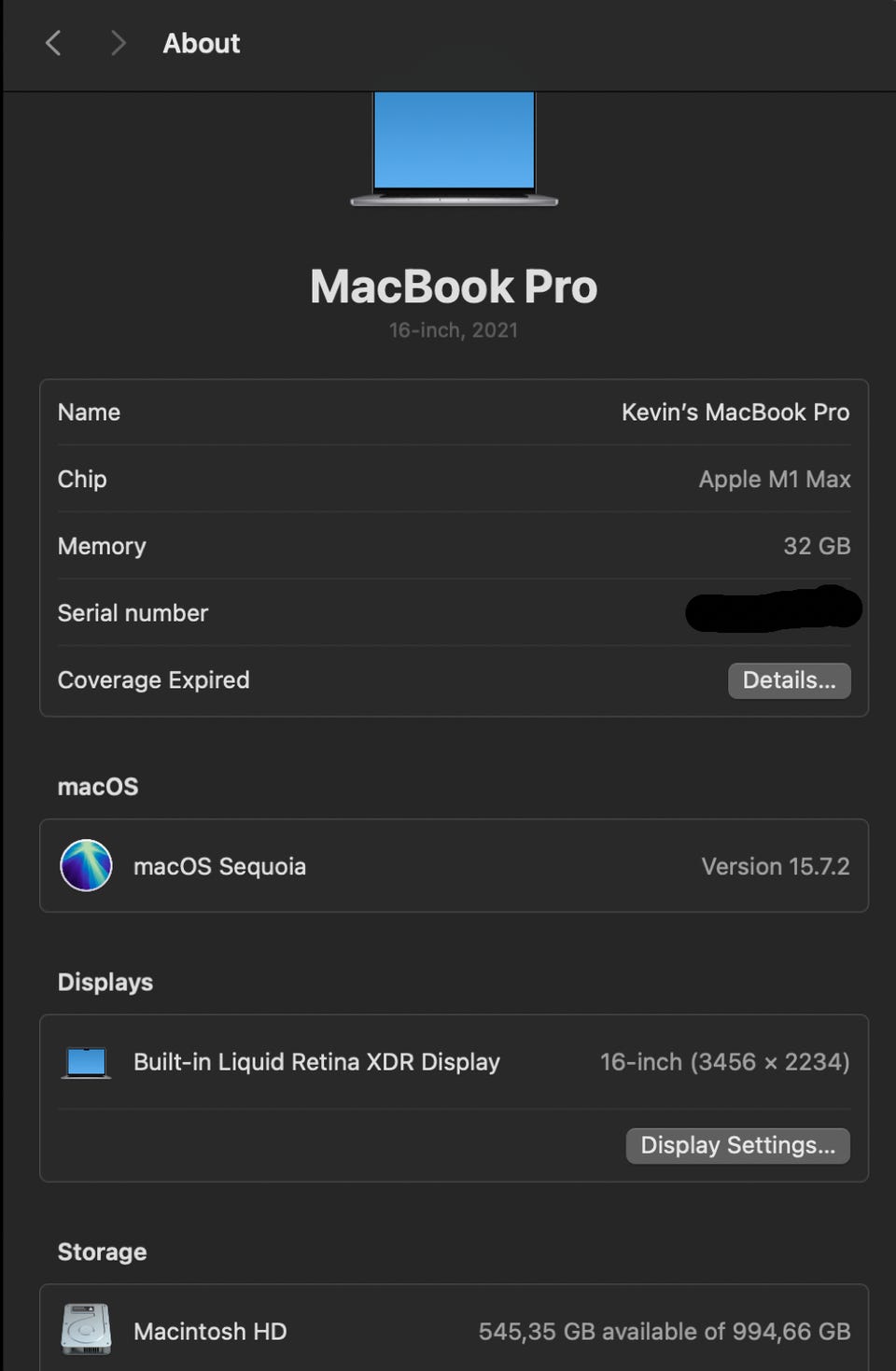Click Built-in Liquid Retina XDR Display
This screenshot has width=896, height=1371.
[x=316, y=1062]
